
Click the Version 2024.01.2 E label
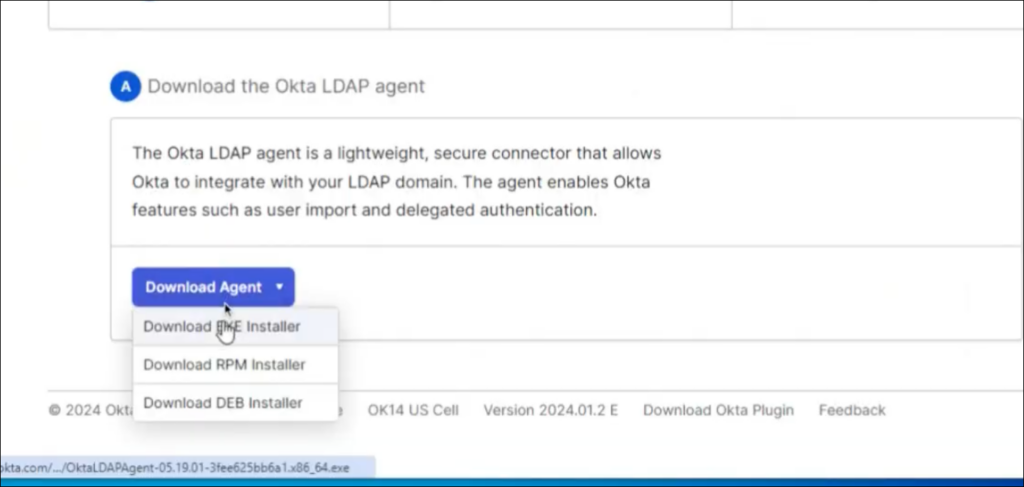[551, 410]
